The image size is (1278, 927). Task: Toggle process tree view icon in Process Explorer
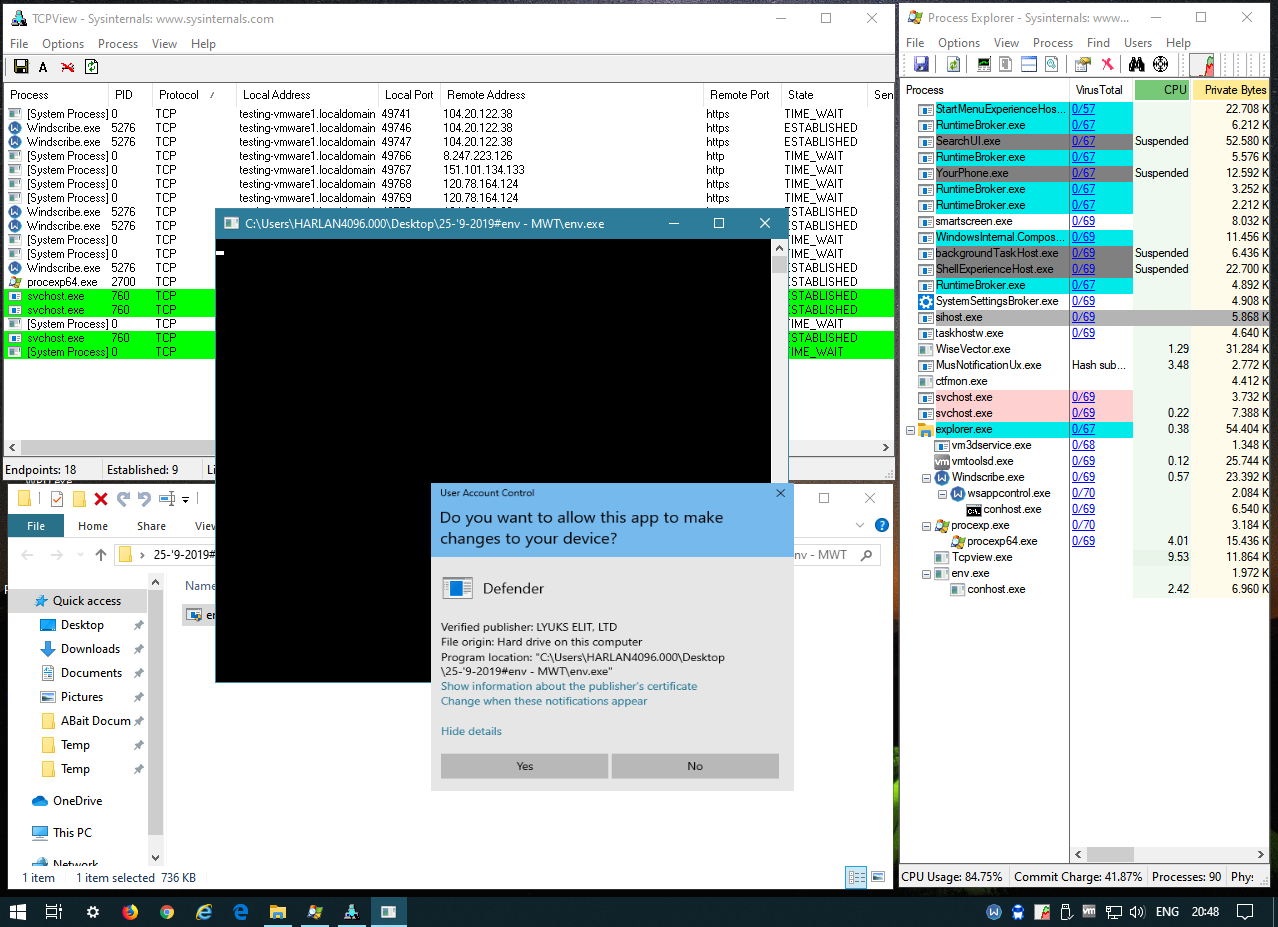[1005, 64]
